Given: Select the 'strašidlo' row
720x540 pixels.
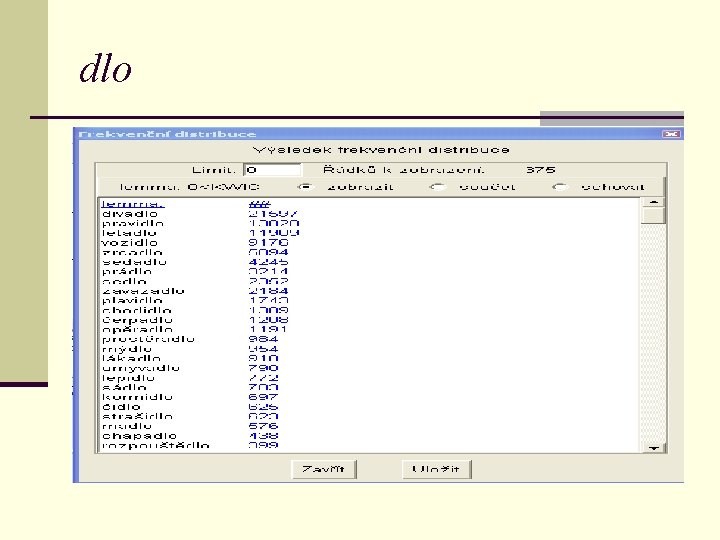Looking at the screenshot, I should (190, 416).
